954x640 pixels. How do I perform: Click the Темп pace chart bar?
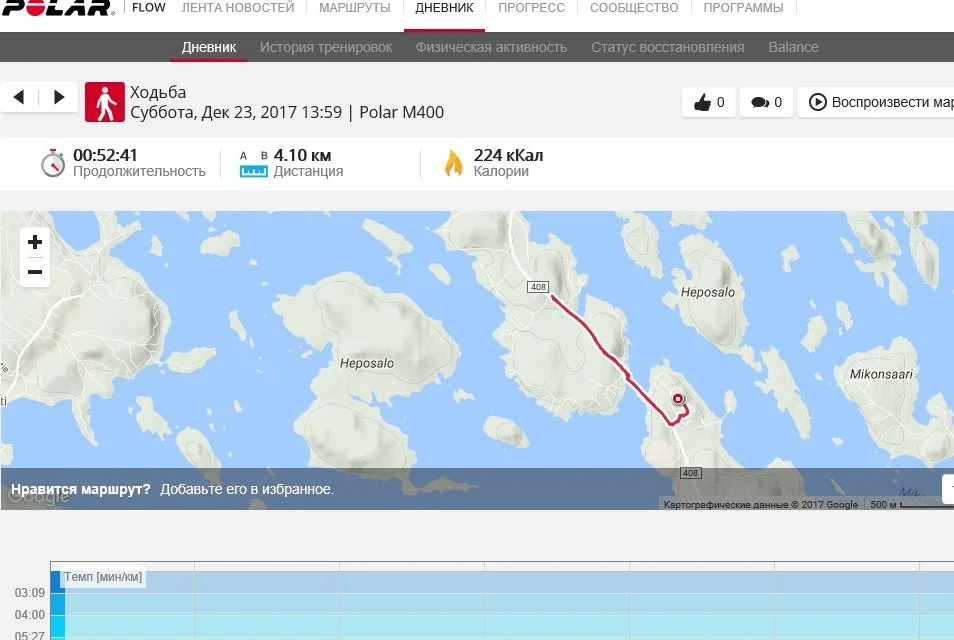click(x=58, y=605)
